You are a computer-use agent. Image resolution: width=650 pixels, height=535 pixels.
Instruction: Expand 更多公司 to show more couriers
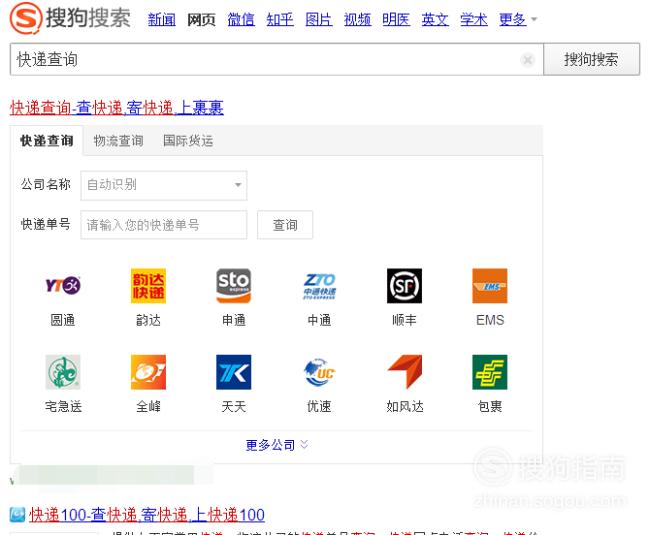(277, 445)
